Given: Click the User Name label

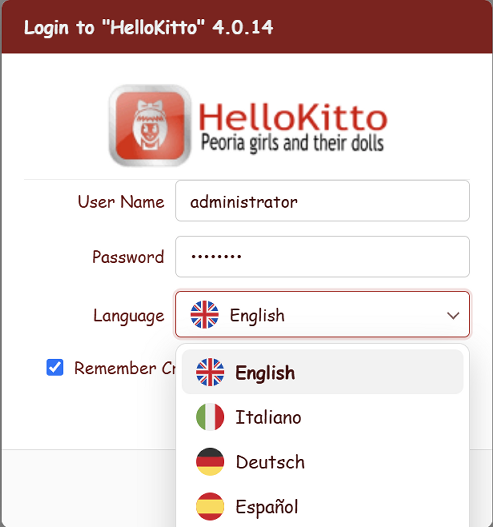Looking at the screenshot, I should pos(121,202).
